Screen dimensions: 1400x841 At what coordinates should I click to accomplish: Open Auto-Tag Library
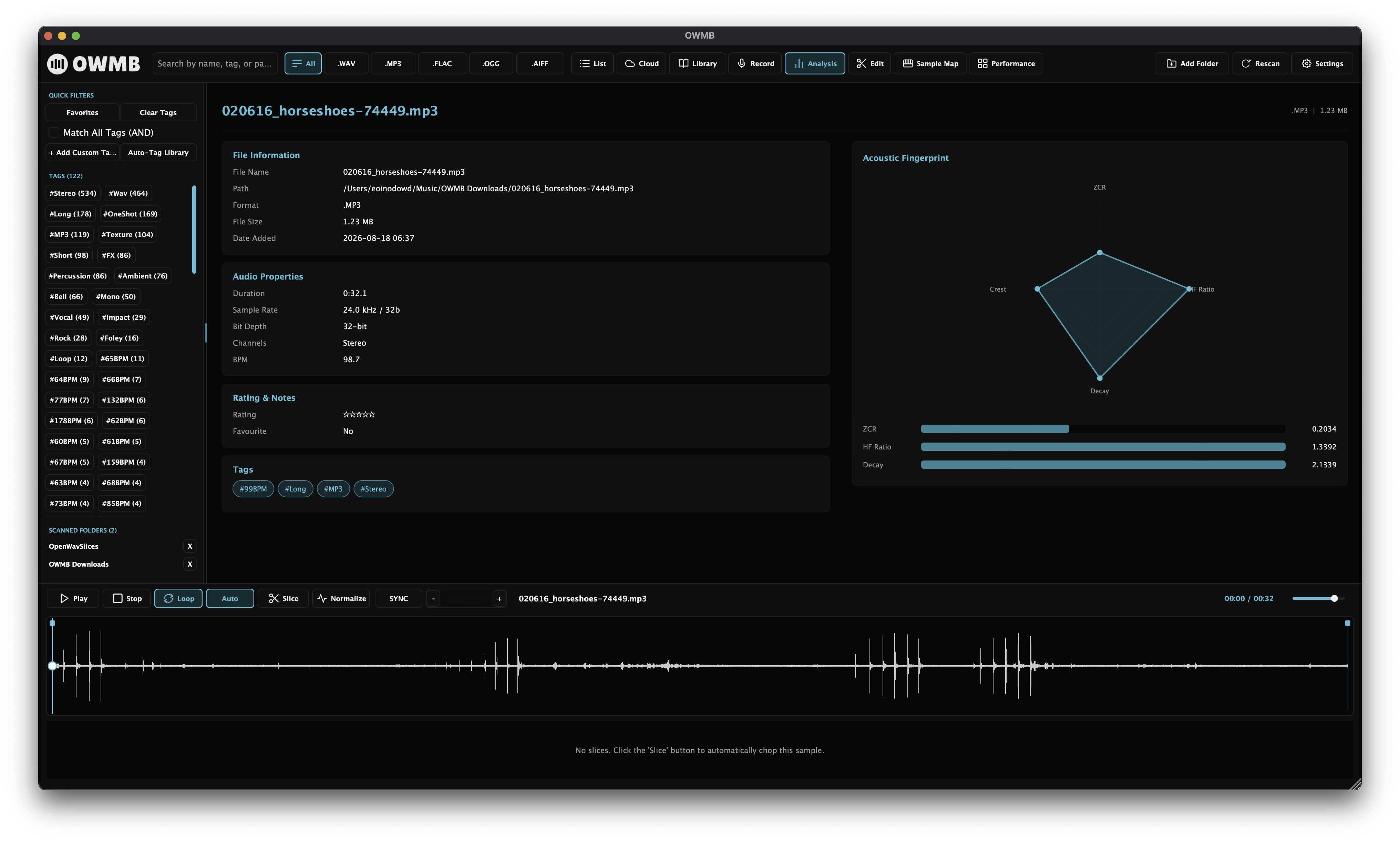pos(158,152)
